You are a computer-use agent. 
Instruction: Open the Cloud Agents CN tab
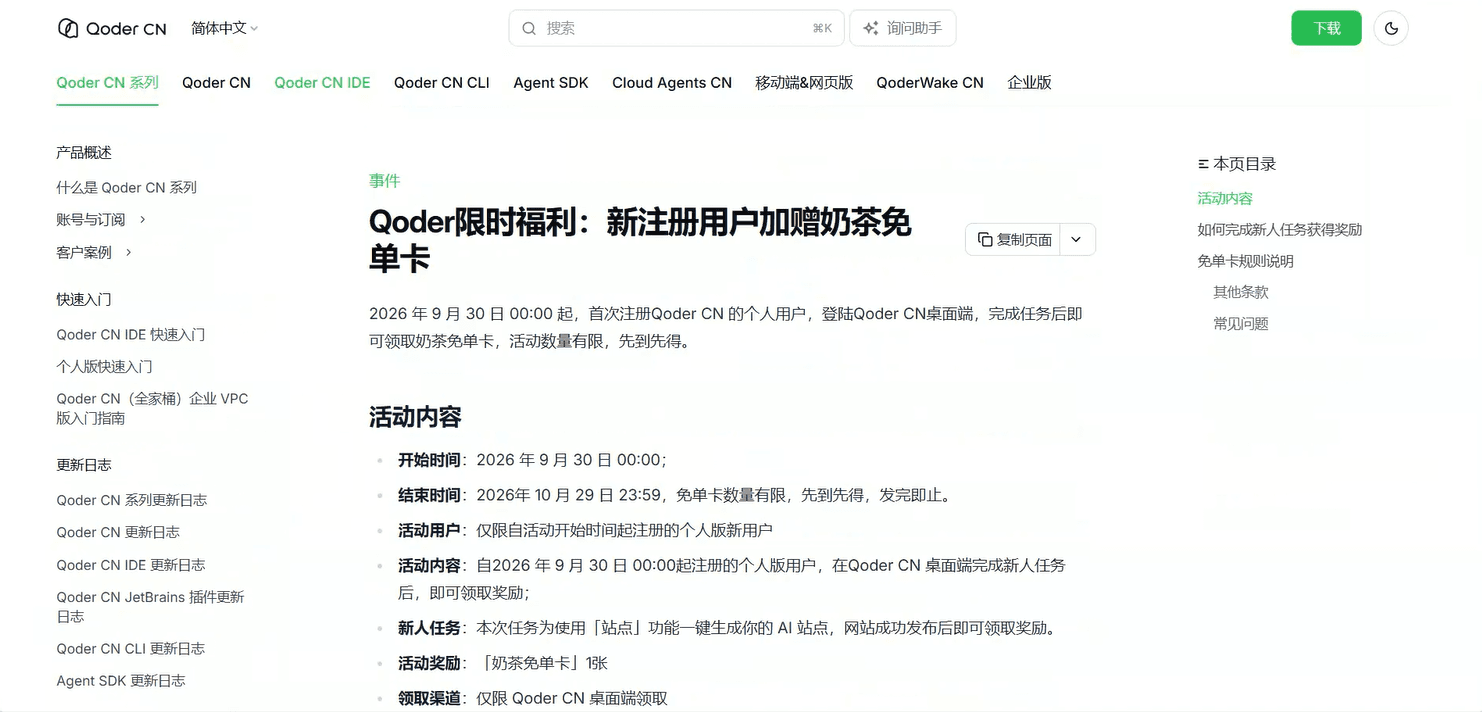(672, 83)
